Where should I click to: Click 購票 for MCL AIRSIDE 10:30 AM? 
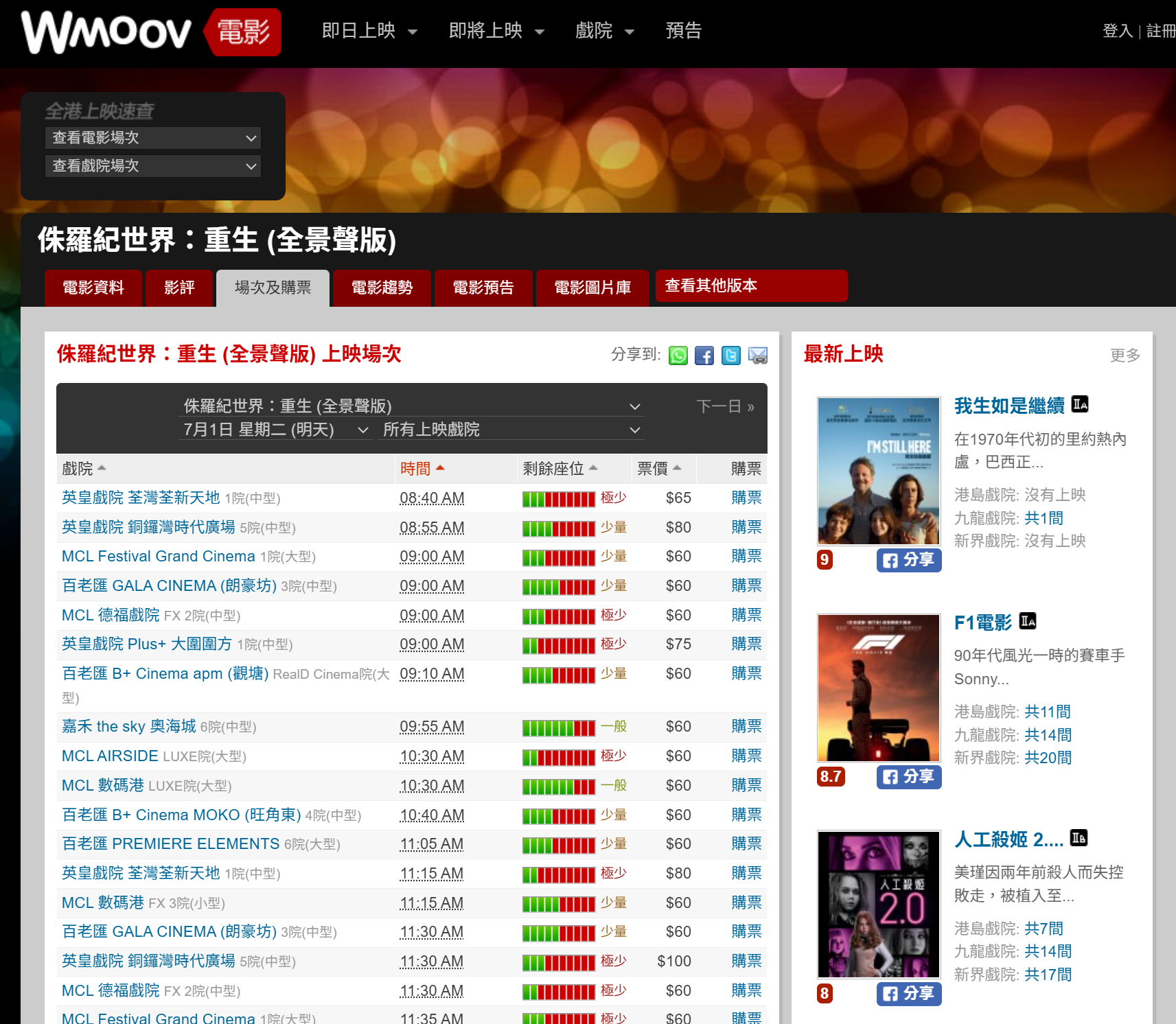(746, 756)
